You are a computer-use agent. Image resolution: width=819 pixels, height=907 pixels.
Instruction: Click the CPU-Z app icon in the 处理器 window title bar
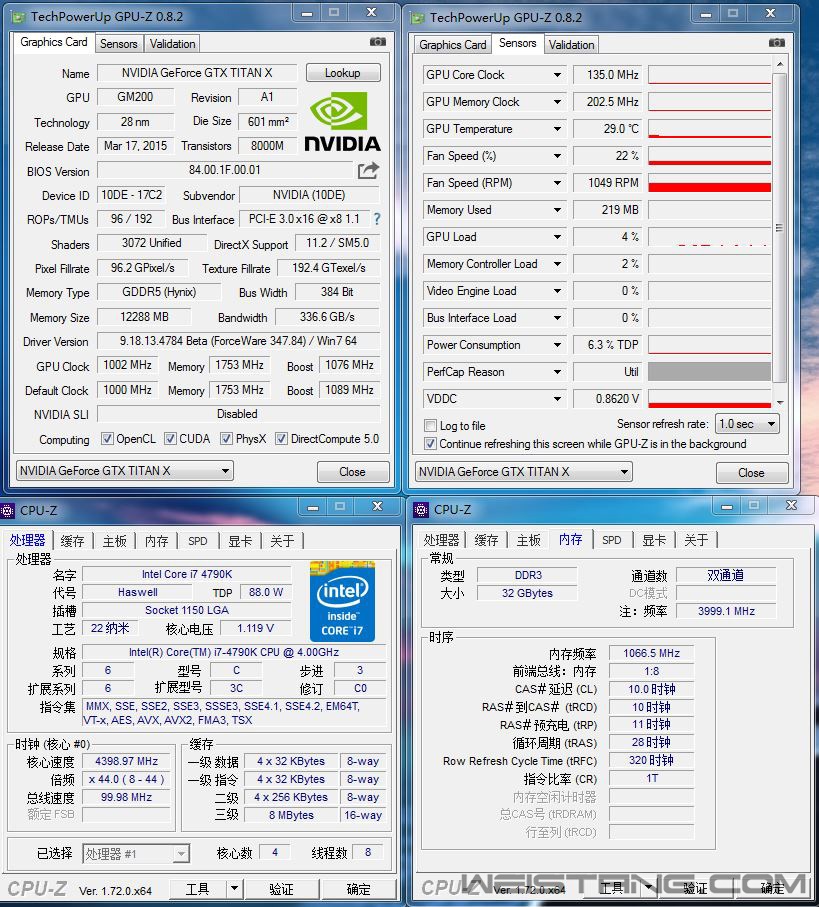coord(8,511)
